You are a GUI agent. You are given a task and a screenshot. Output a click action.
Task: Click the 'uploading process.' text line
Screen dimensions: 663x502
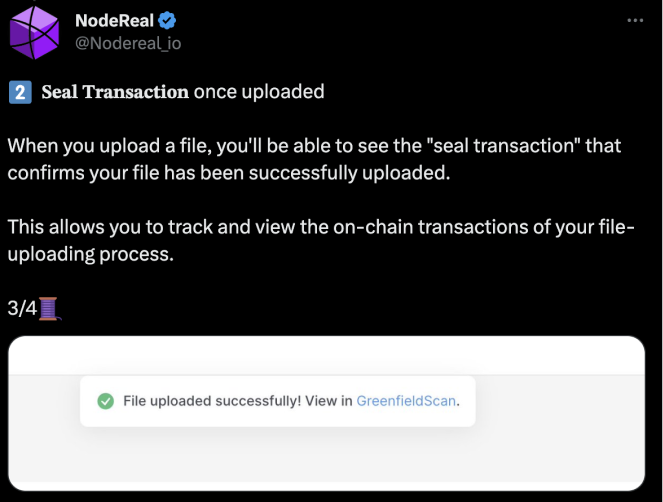pyautogui.click(x=90, y=254)
